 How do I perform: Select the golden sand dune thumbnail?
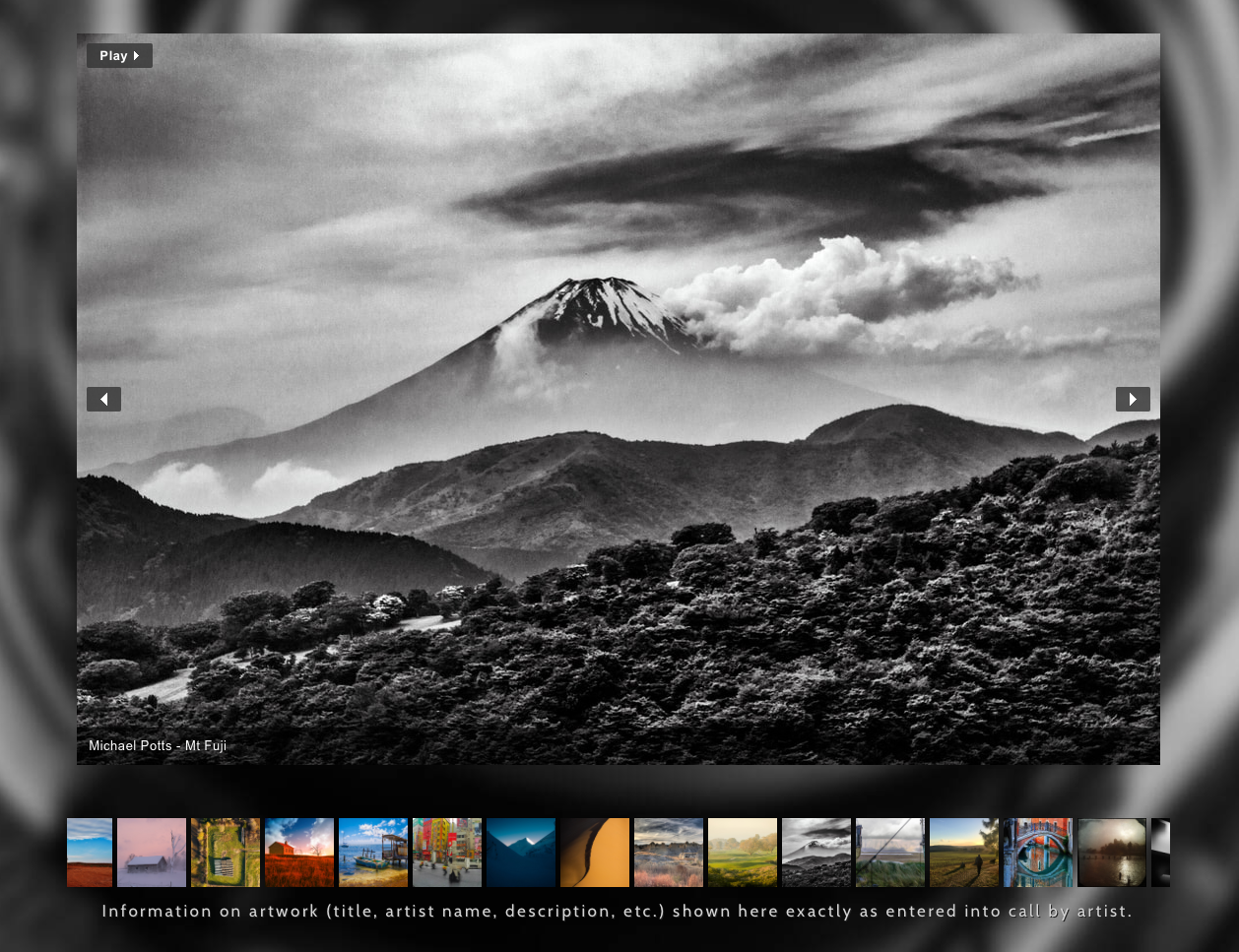594,852
